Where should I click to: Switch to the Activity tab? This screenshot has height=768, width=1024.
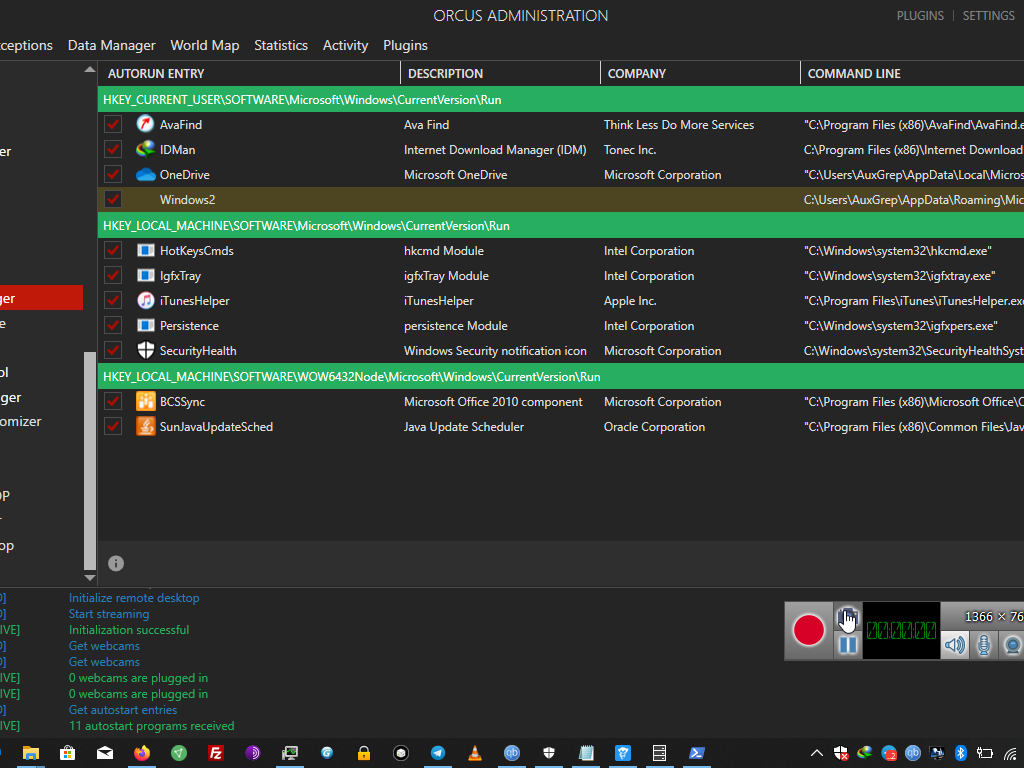click(x=345, y=45)
